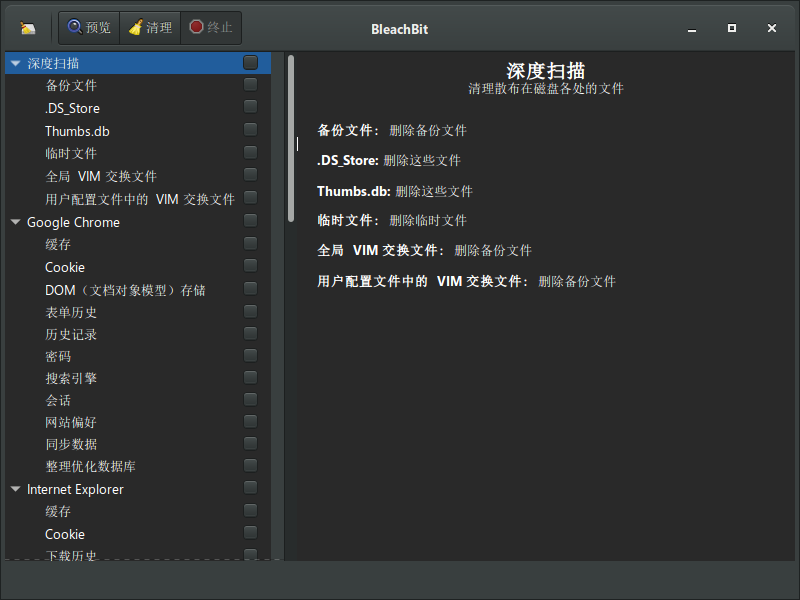Toggle the 临时文件 checkbox

251,152
